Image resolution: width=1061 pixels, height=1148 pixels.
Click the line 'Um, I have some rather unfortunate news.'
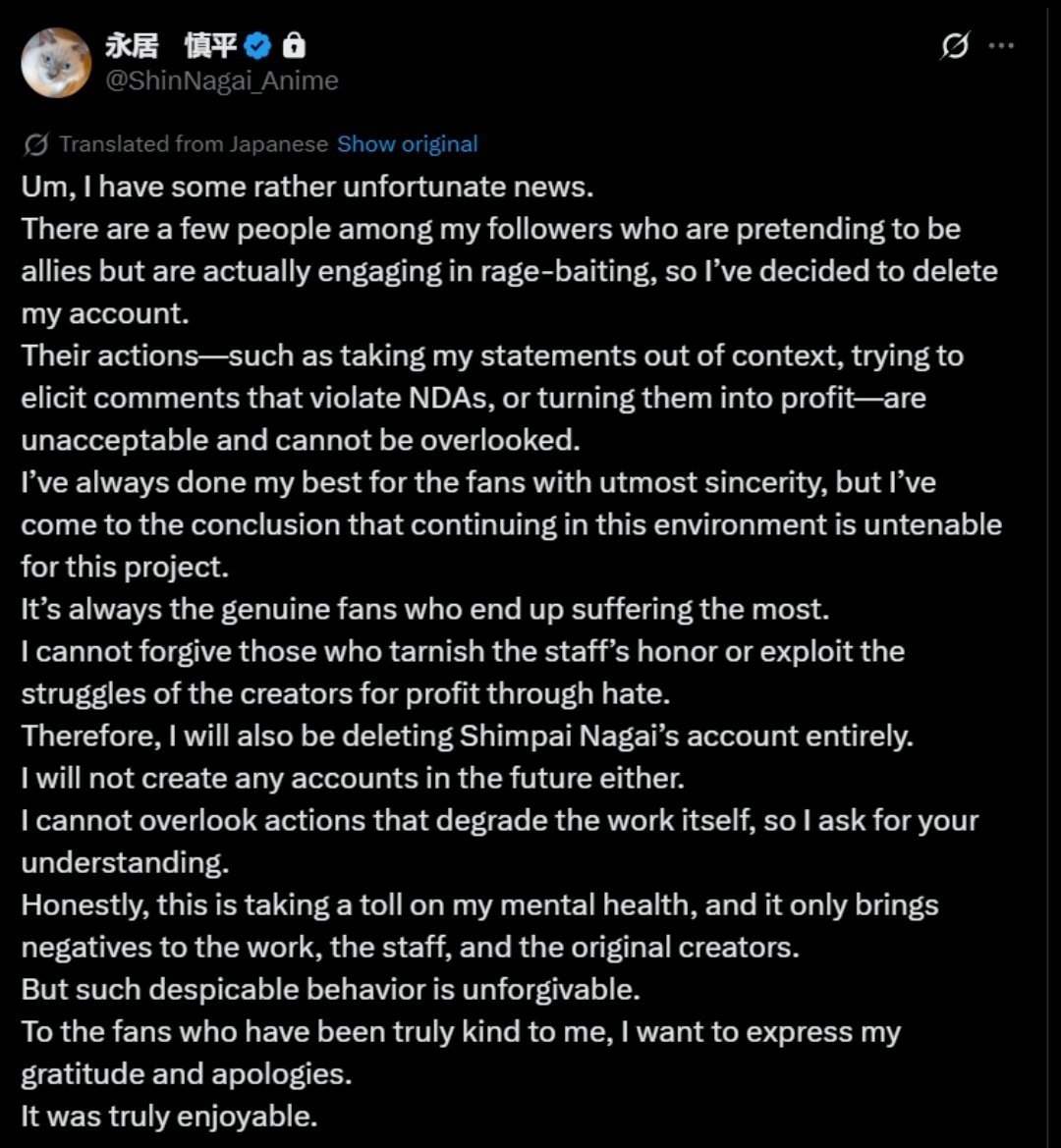(x=307, y=187)
